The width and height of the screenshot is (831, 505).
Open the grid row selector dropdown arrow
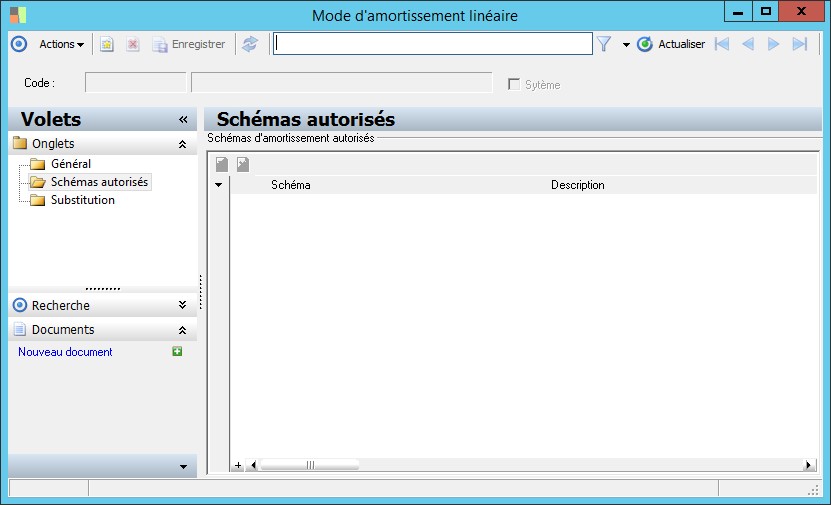tap(218, 185)
